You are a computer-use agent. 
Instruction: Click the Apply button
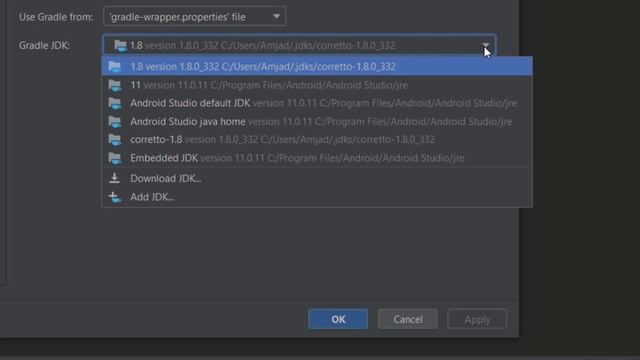(x=477, y=319)
